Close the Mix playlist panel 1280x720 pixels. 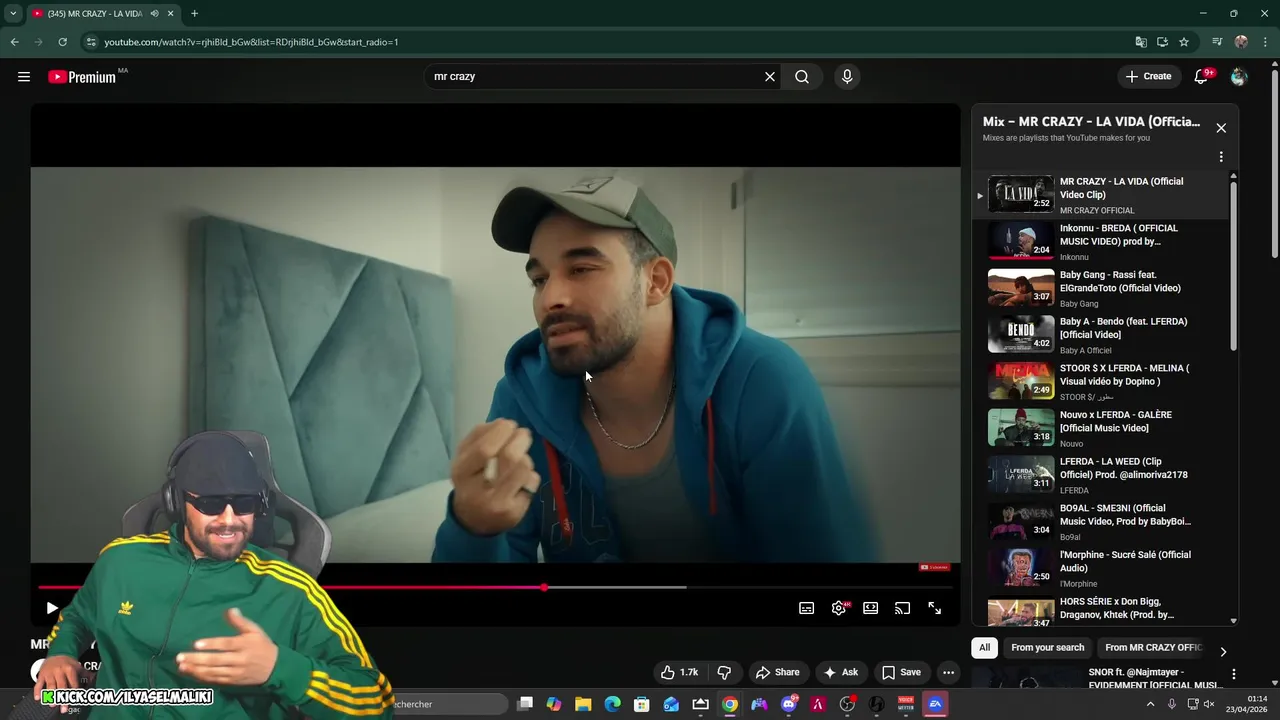[1221, 128]
